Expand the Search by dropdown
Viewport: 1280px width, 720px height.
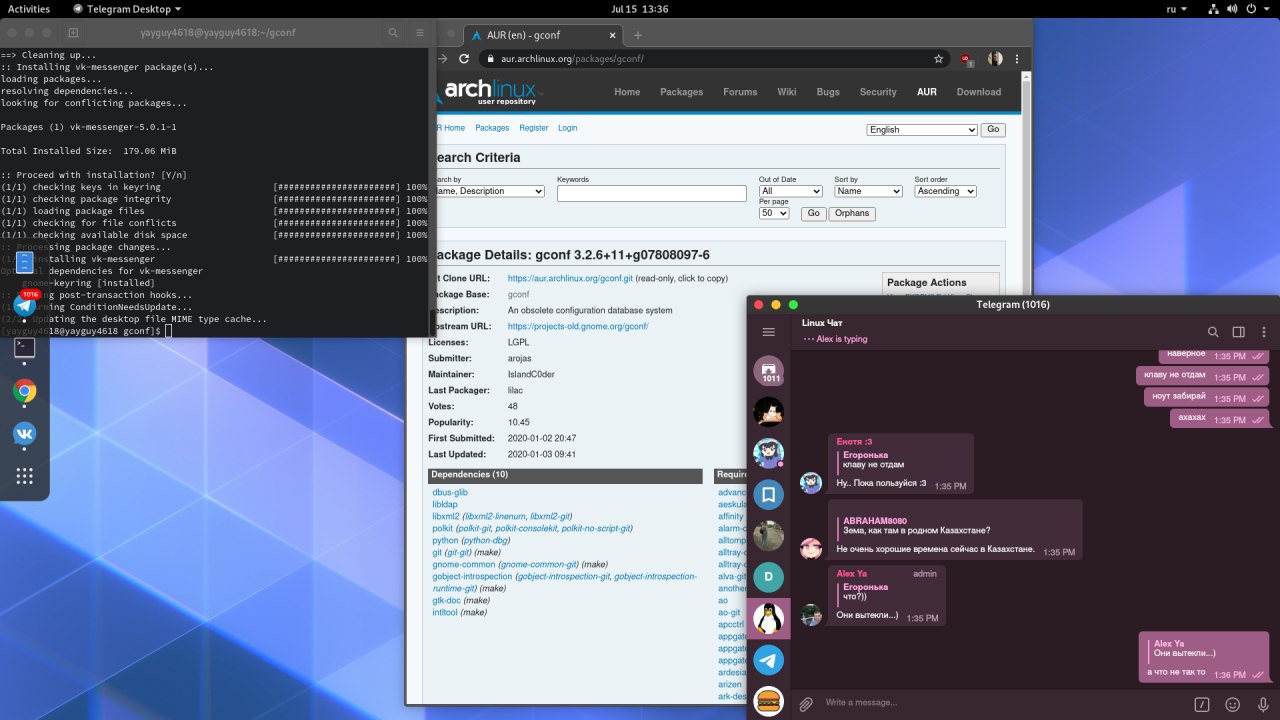coord(489,191)
